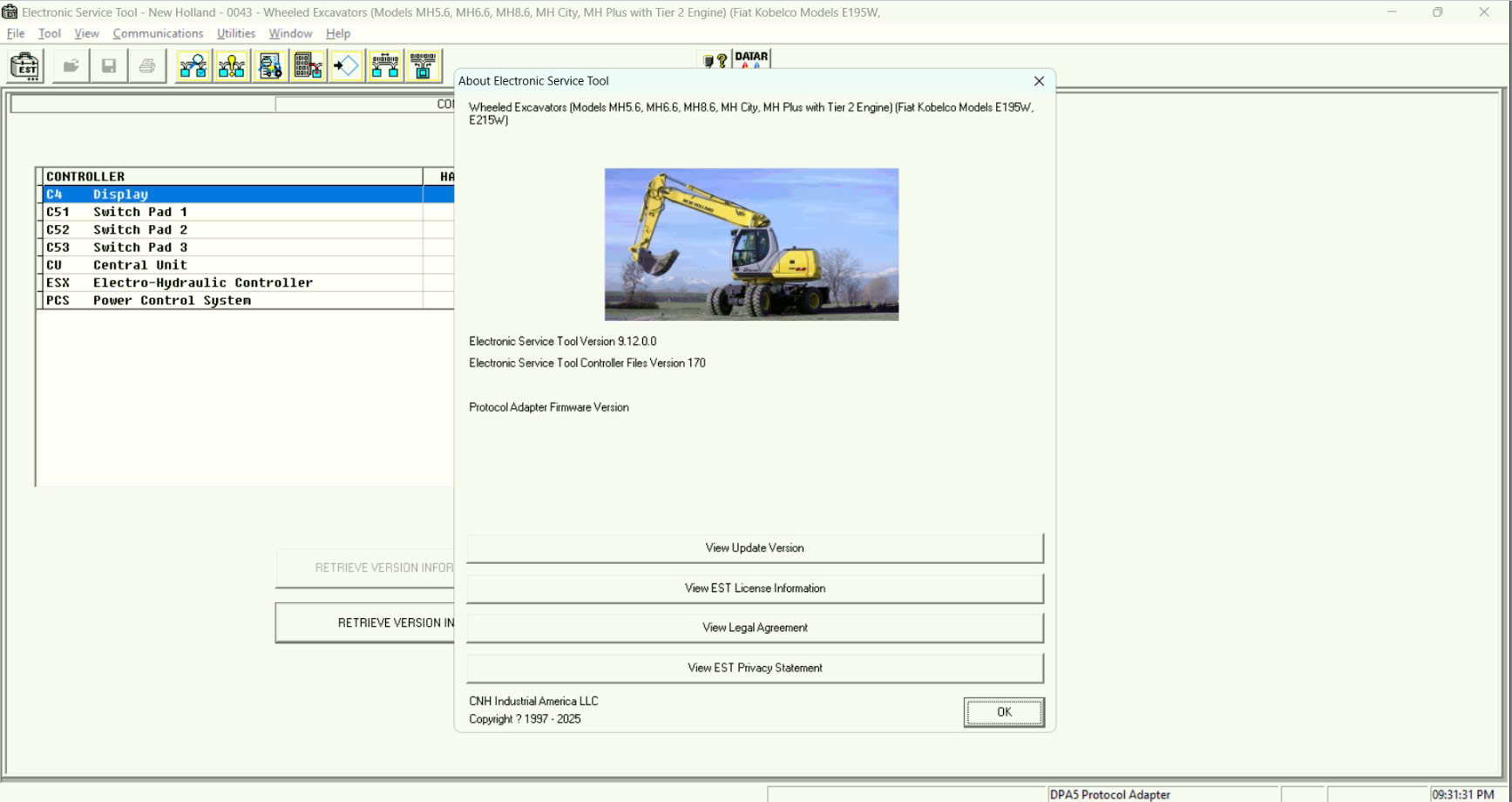Select the C53 Switch Pad 3 row
1512x802 pixels.
click(x=247, y=248)
